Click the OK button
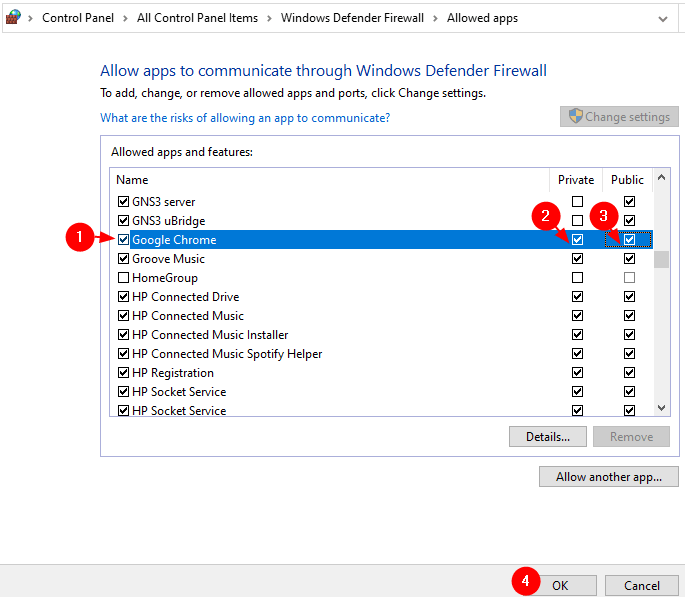The width and height of the screenshot is (685, 597). pos(560,585)
